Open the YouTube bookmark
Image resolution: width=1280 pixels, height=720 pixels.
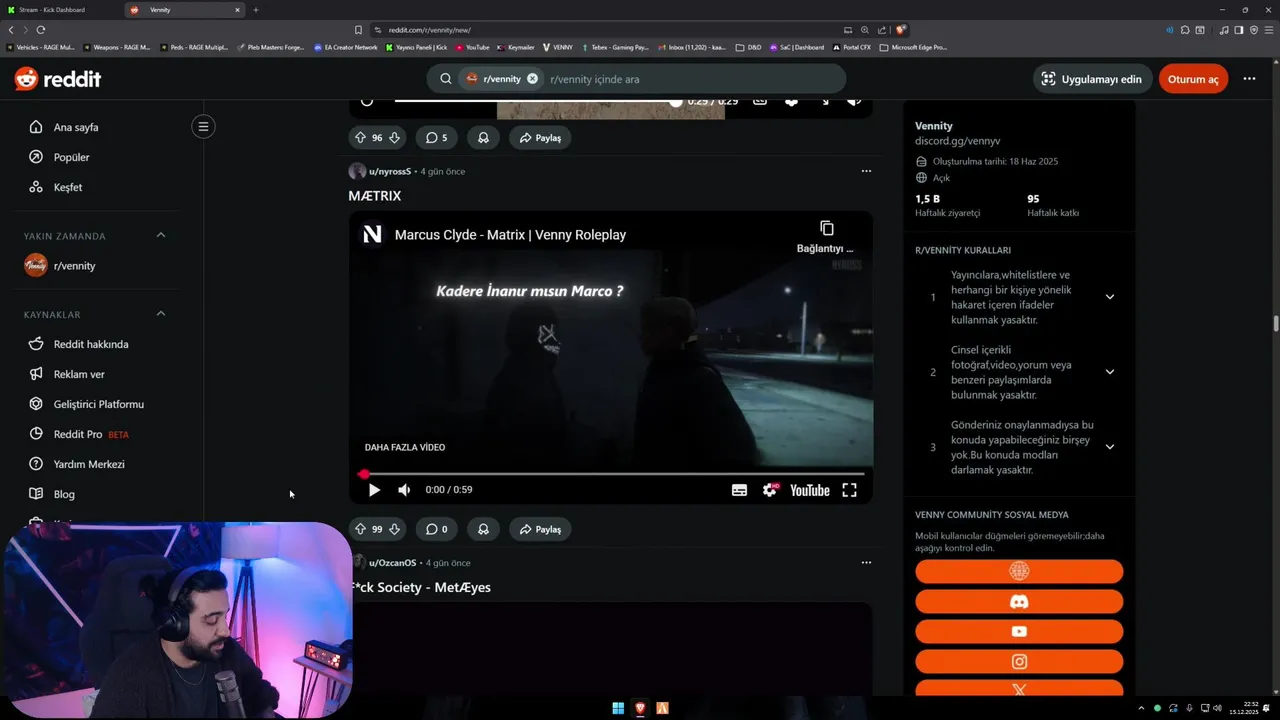pos(472,47)
